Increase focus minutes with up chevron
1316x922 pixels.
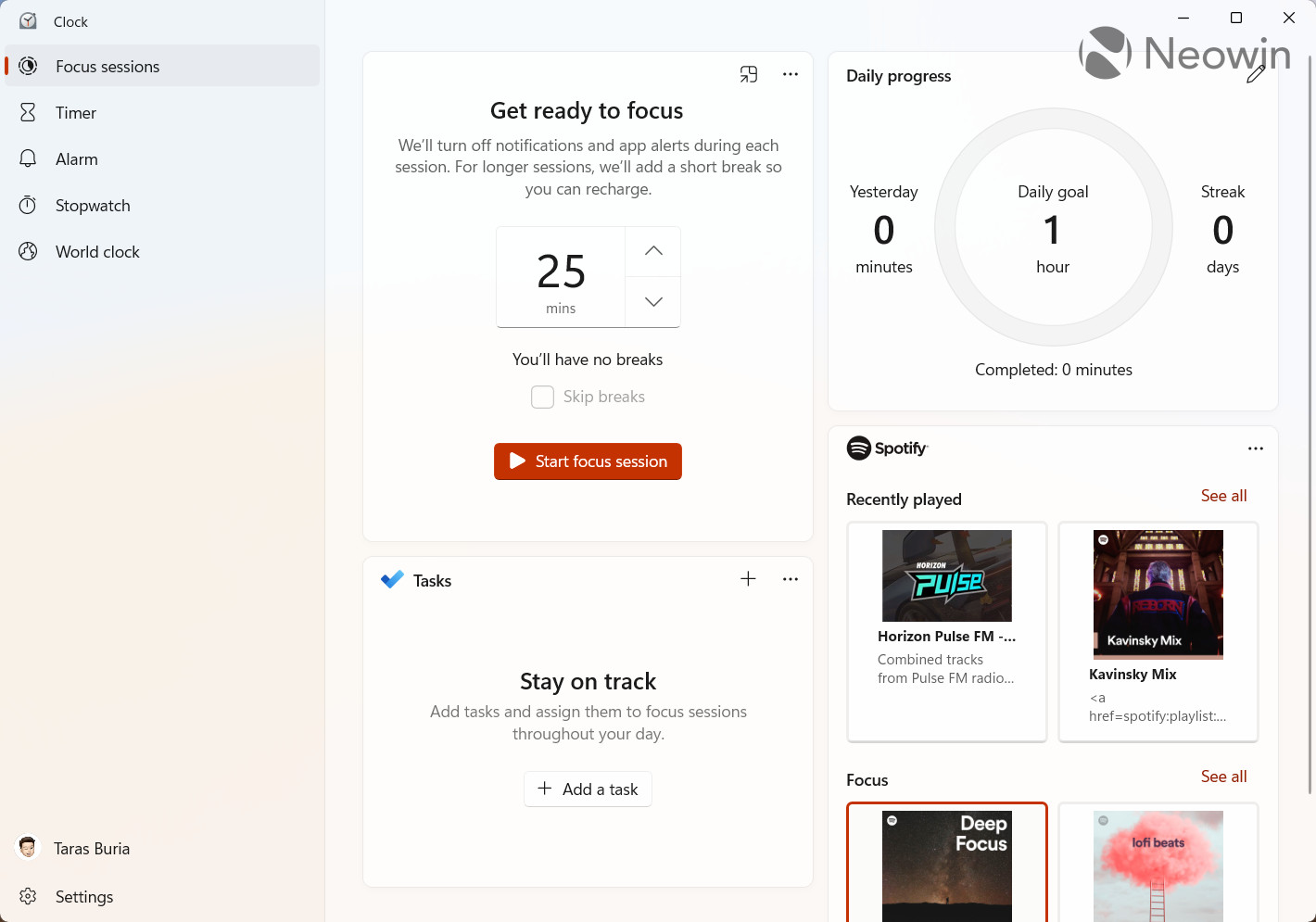[x=653, y=251]
